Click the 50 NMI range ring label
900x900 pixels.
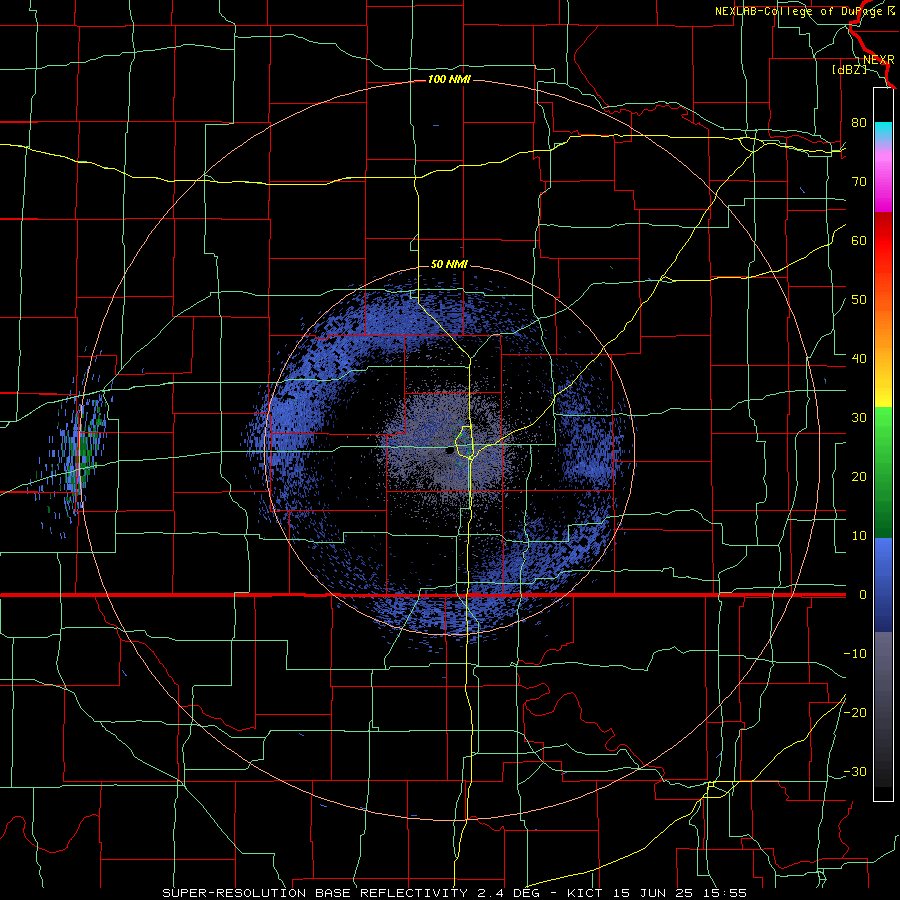[449, 265]
